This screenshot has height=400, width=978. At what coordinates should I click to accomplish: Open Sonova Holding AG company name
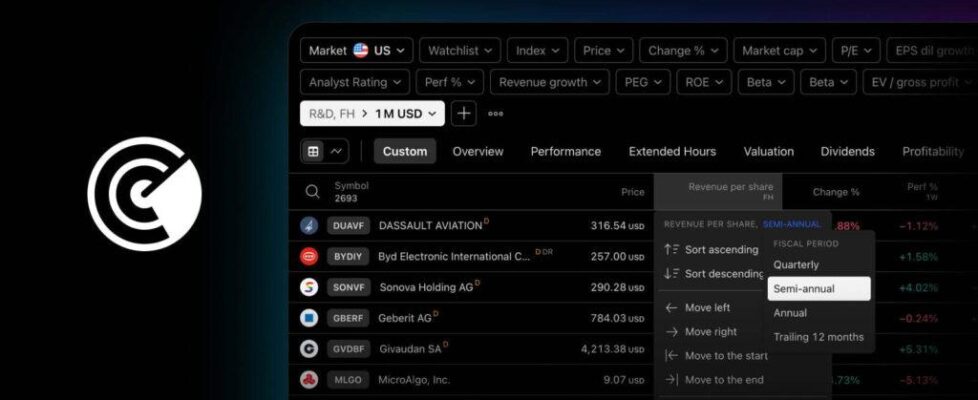(x=426, y=287)
